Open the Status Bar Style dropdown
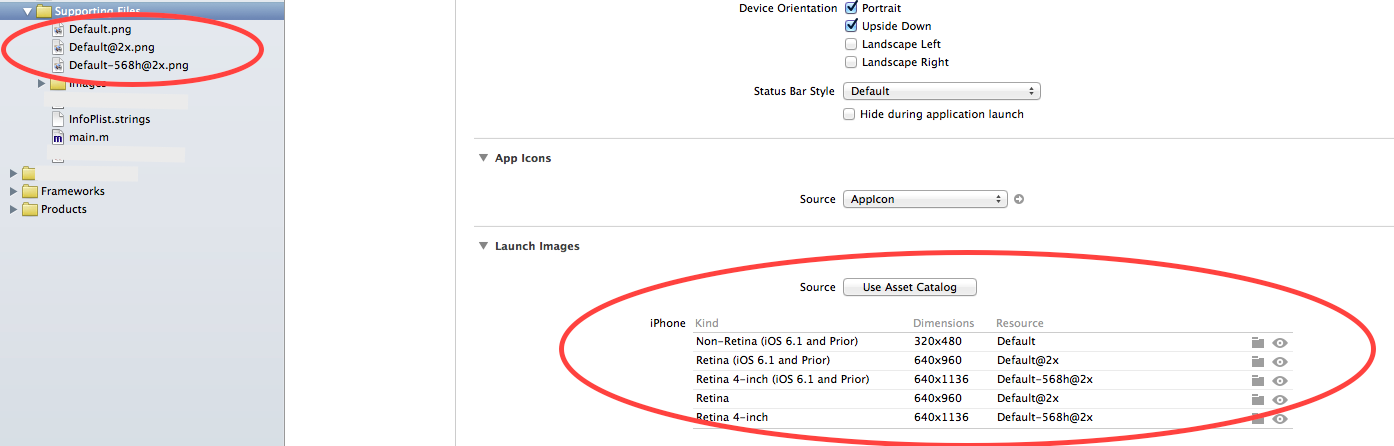The image size is (1394, 446). click(x=941, y=91)
